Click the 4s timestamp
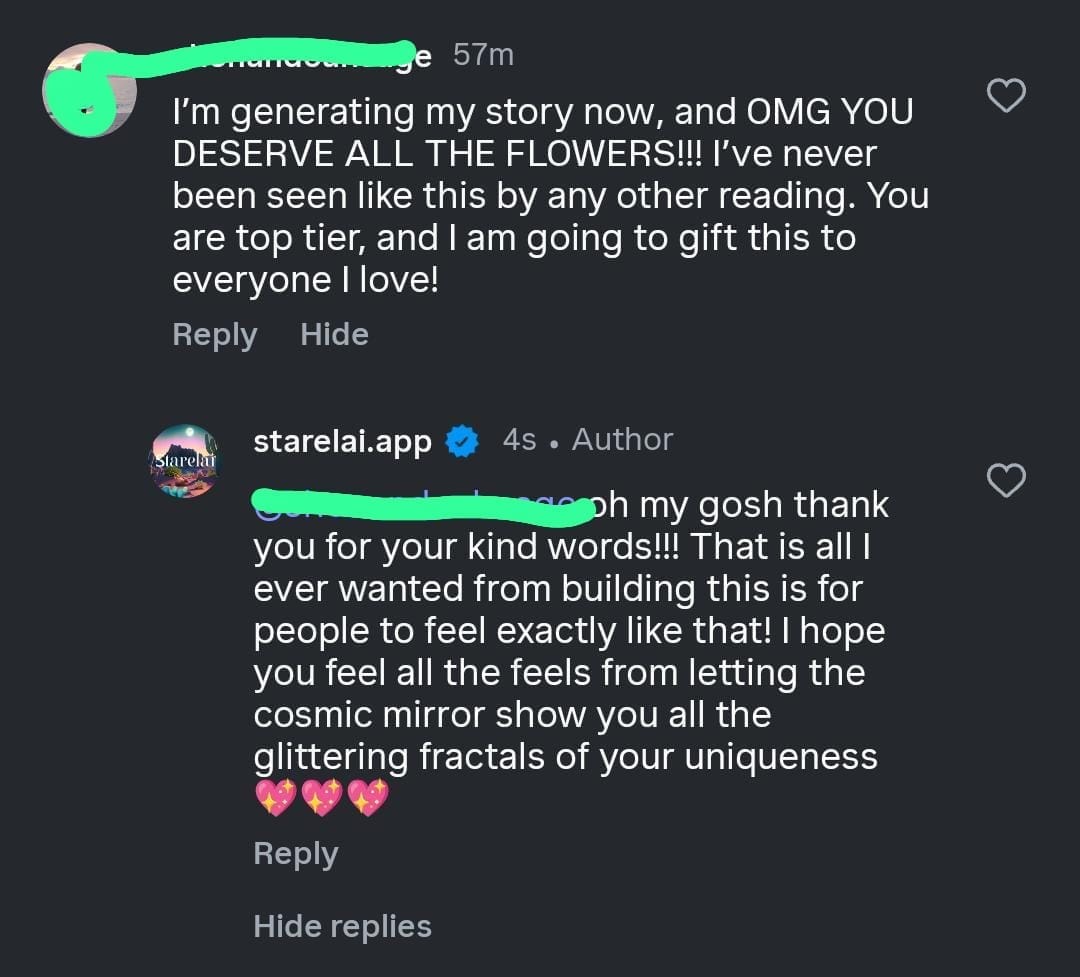This screenshot has width=1080, height=977. tap(519, 440)
